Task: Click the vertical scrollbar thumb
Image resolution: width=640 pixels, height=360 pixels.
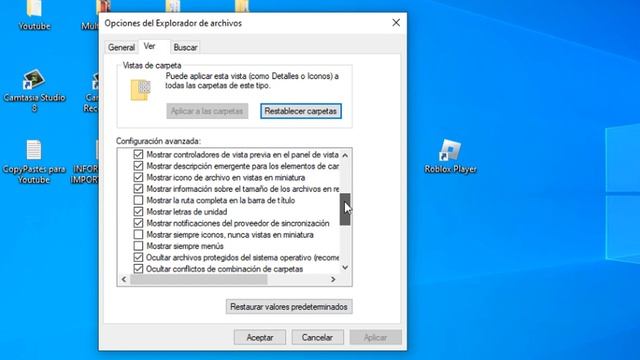Action: tap(345, 209)
